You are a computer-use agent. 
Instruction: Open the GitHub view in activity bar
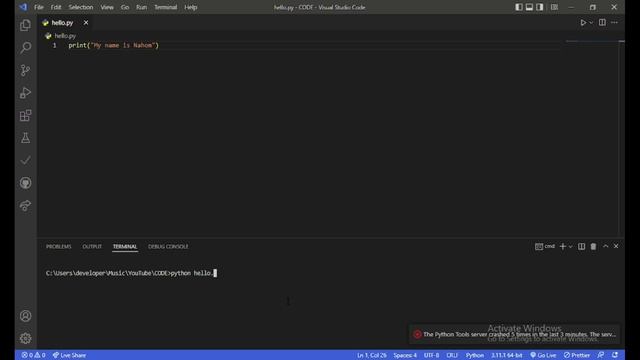pyautogui.click(x=25, y=183)
